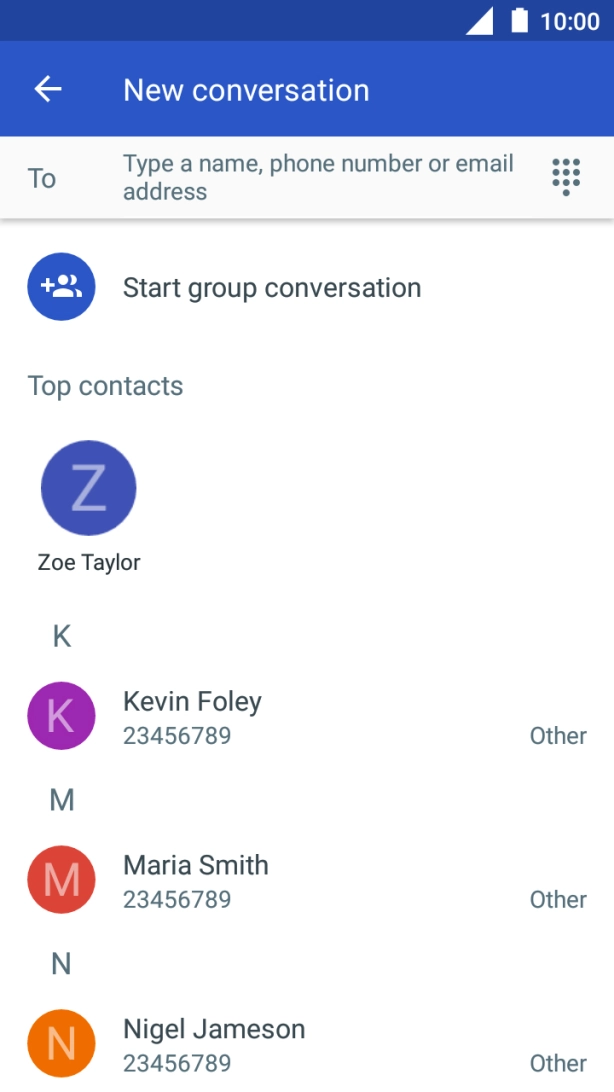Tap Kevin Foley's phone number
This screenshot has width=614, height=1092.
click(x=177, y=736)
